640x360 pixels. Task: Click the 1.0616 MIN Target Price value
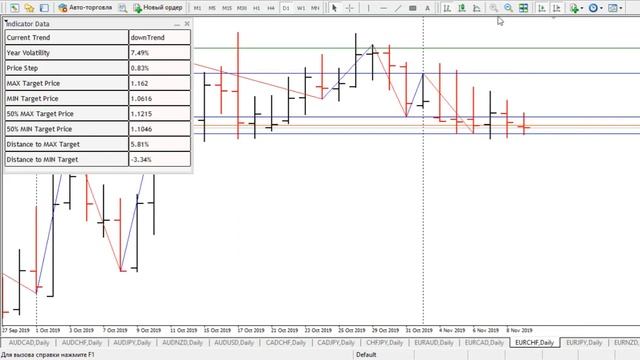pyautogui.click(x=160, y=98)
